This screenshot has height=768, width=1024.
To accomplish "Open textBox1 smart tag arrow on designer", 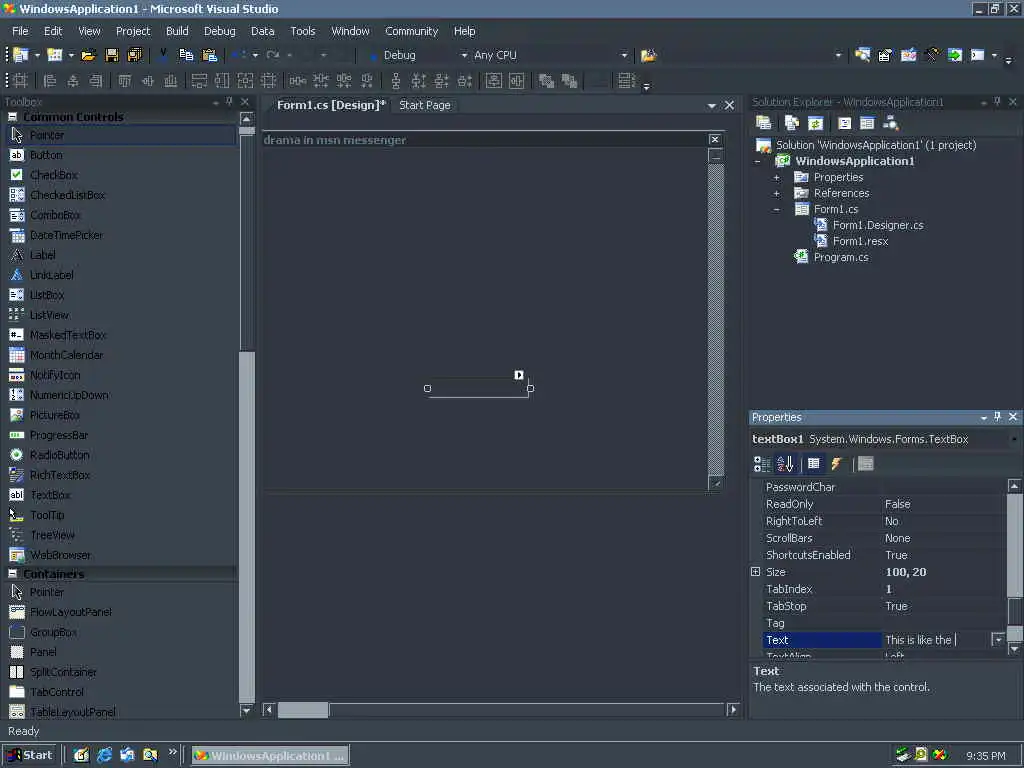I will click(519, 375).
